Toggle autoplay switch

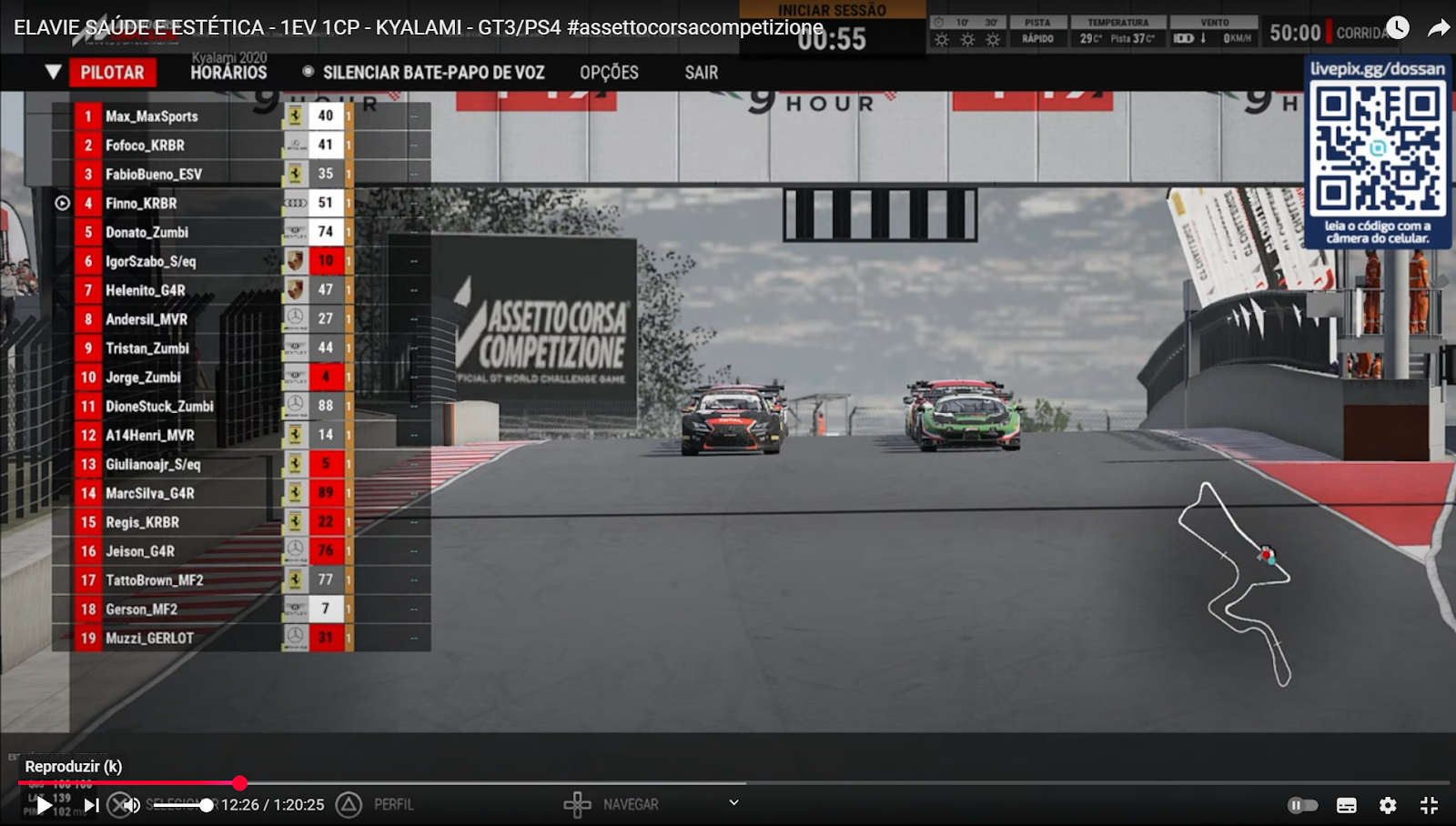pos(1303,805)
